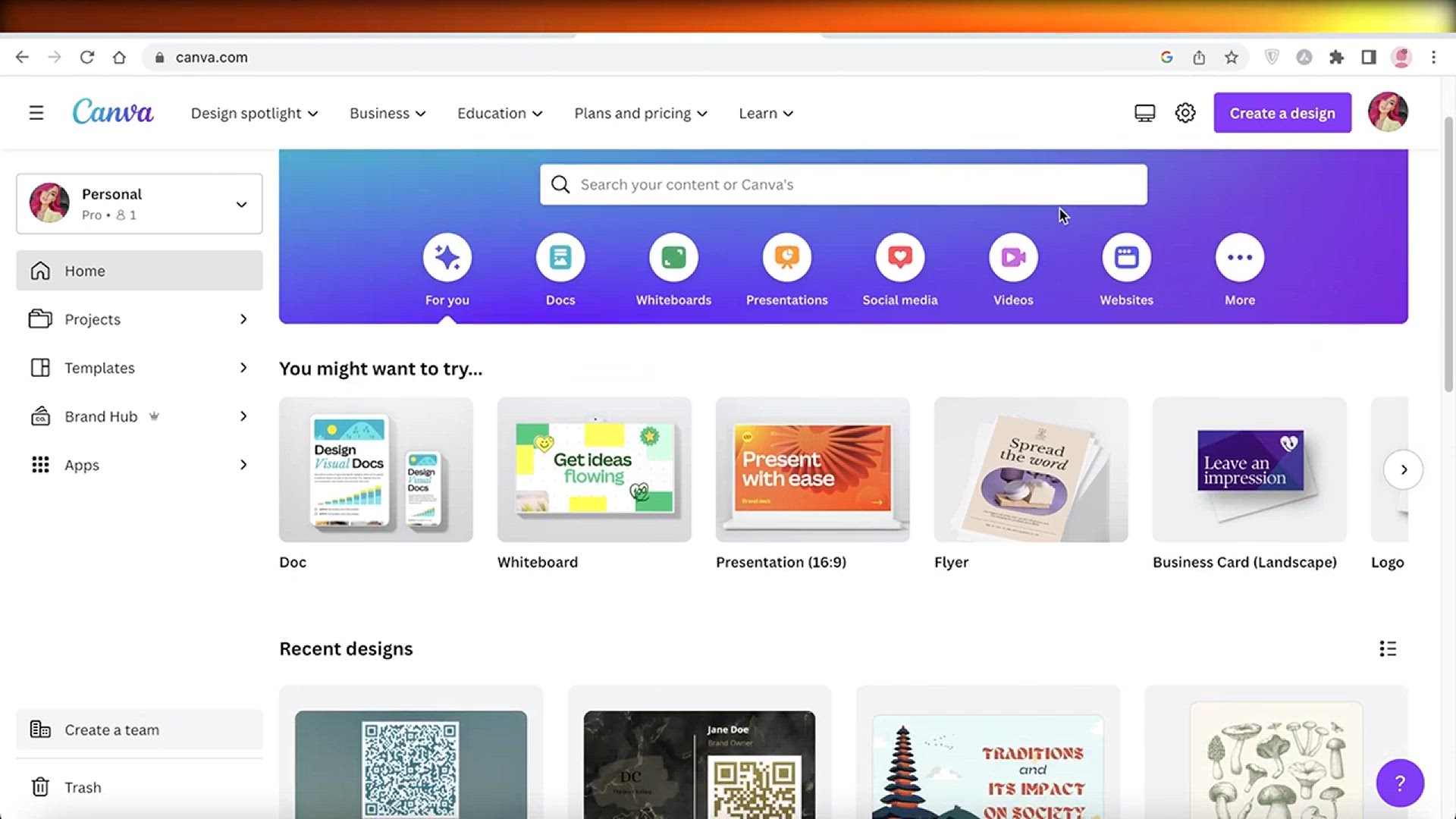
Task: Open Traditions and its impact recent design
Action: coord(988,752)
